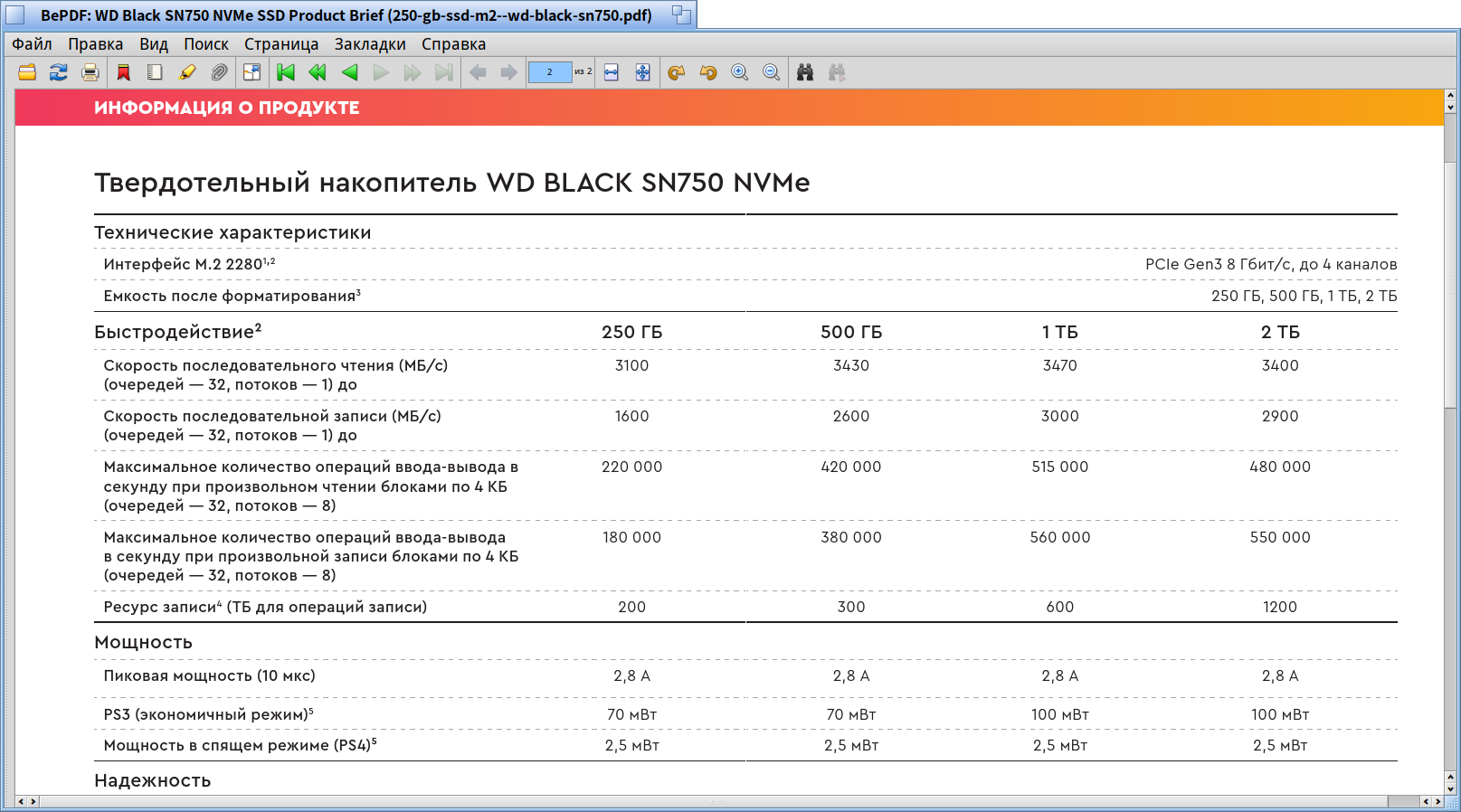Click the endurance value '1200'
The image size is (1461, 812).
point(1280,607)
